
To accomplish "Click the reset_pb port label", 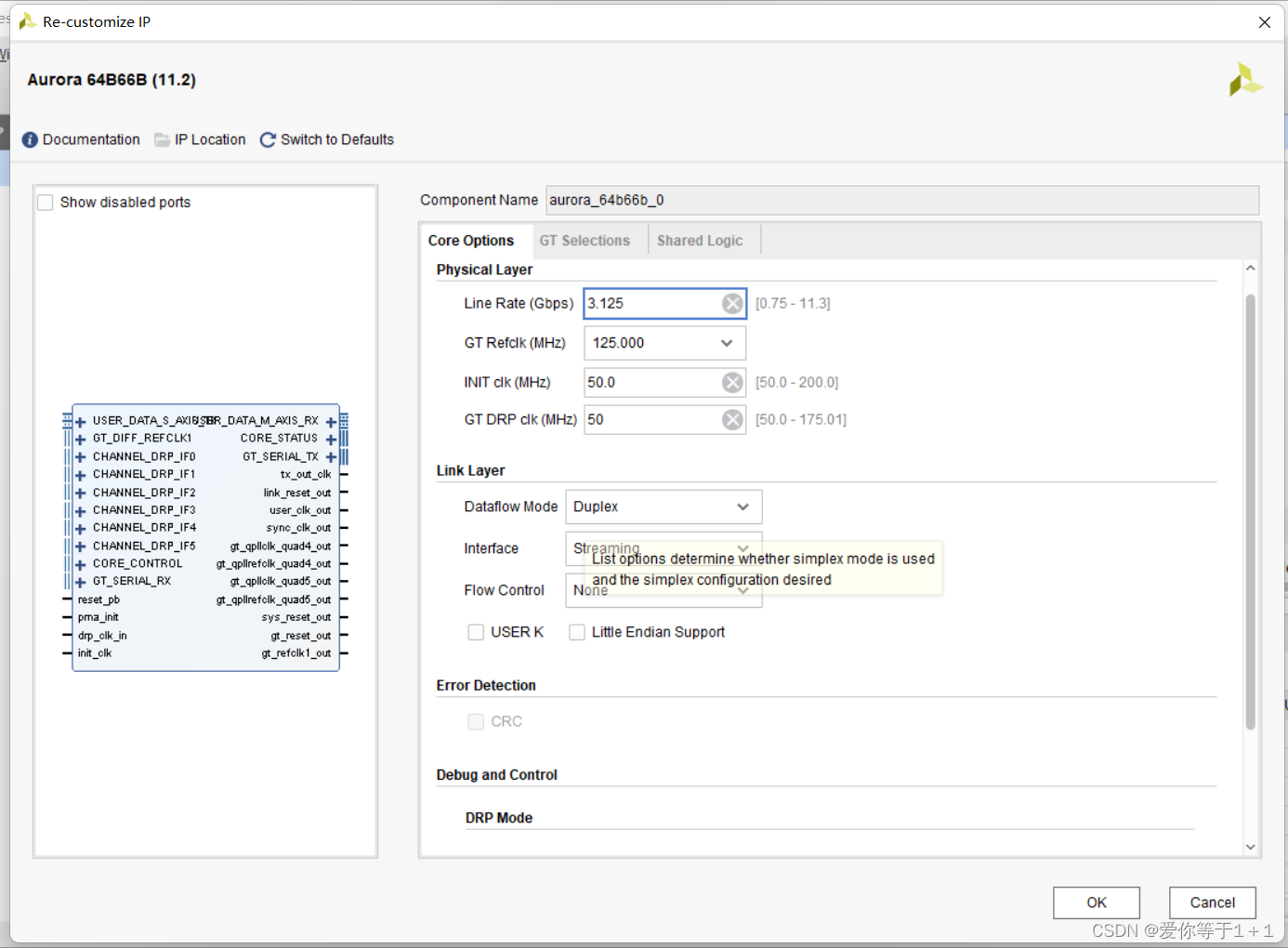I will (99, 600).
